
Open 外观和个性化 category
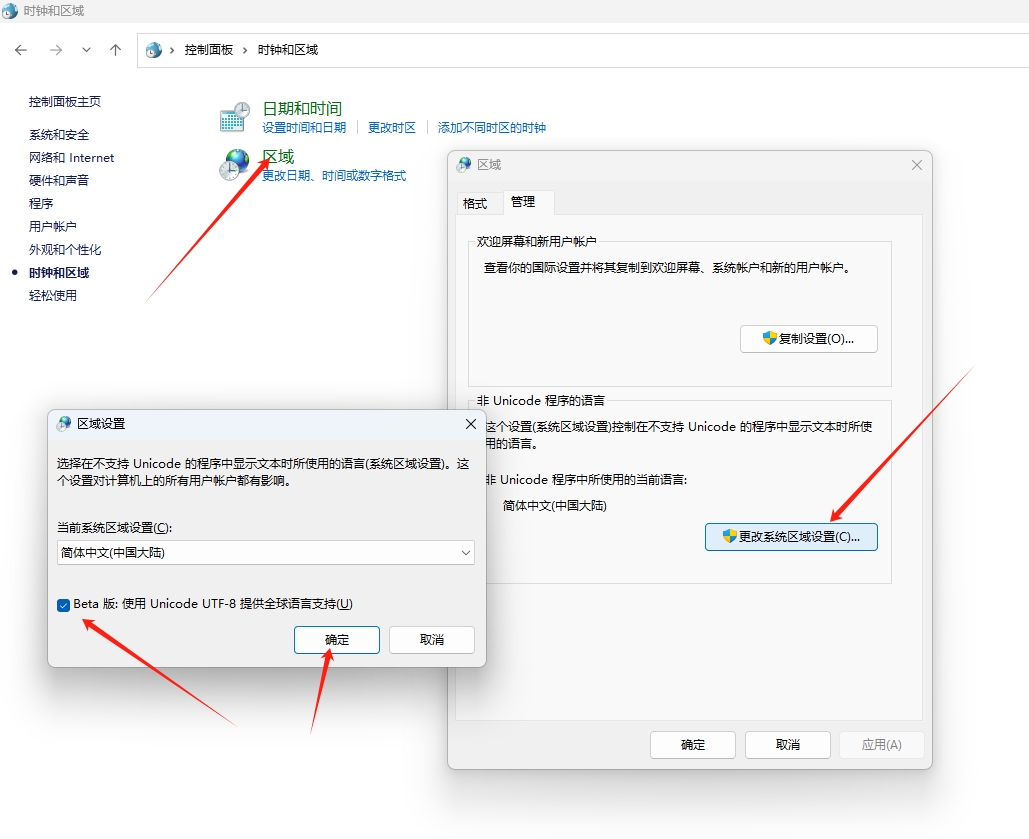pos(65,249)
